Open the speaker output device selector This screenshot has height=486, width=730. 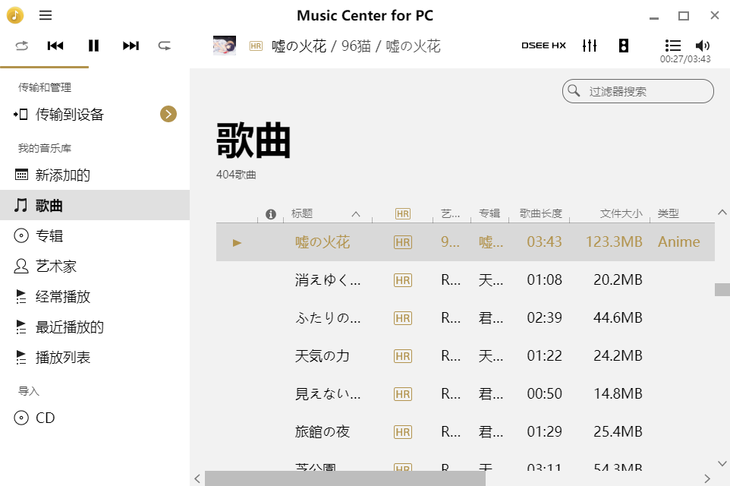[623, 46]
